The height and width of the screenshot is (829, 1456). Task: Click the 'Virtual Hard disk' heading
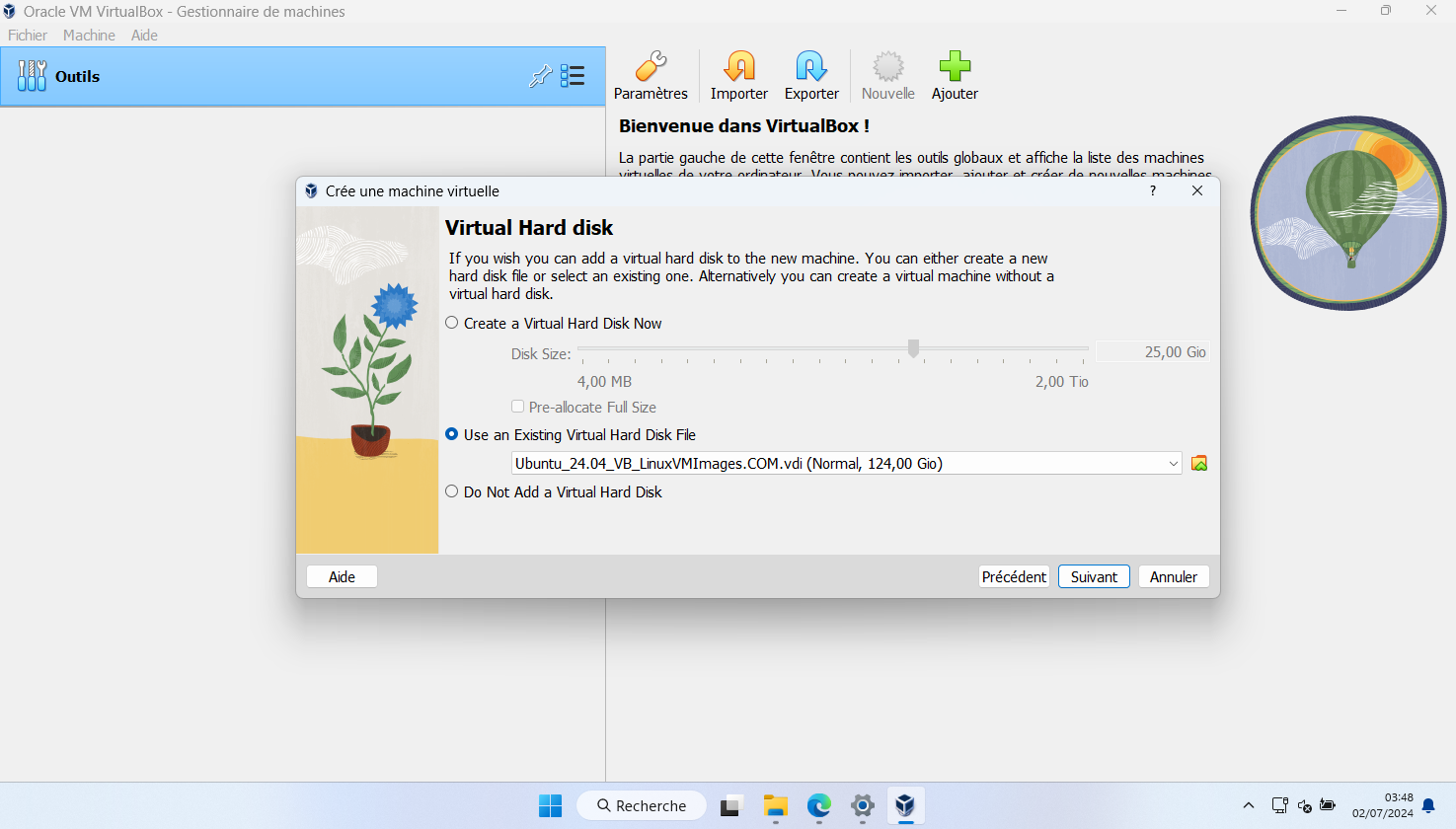(x=529, y=227)
